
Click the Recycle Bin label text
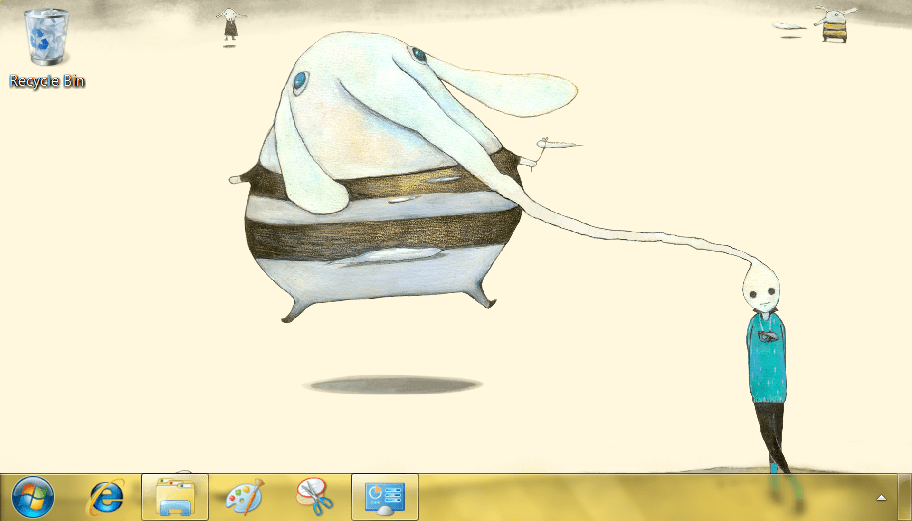(47, 81)
